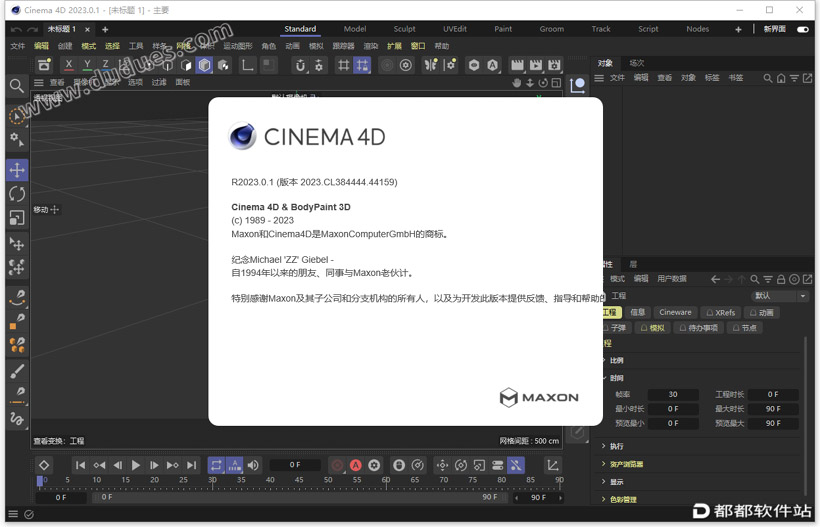Click the 帧率 field showing 30
This screenshot has width=820, height=527.
tap(673, 394)
